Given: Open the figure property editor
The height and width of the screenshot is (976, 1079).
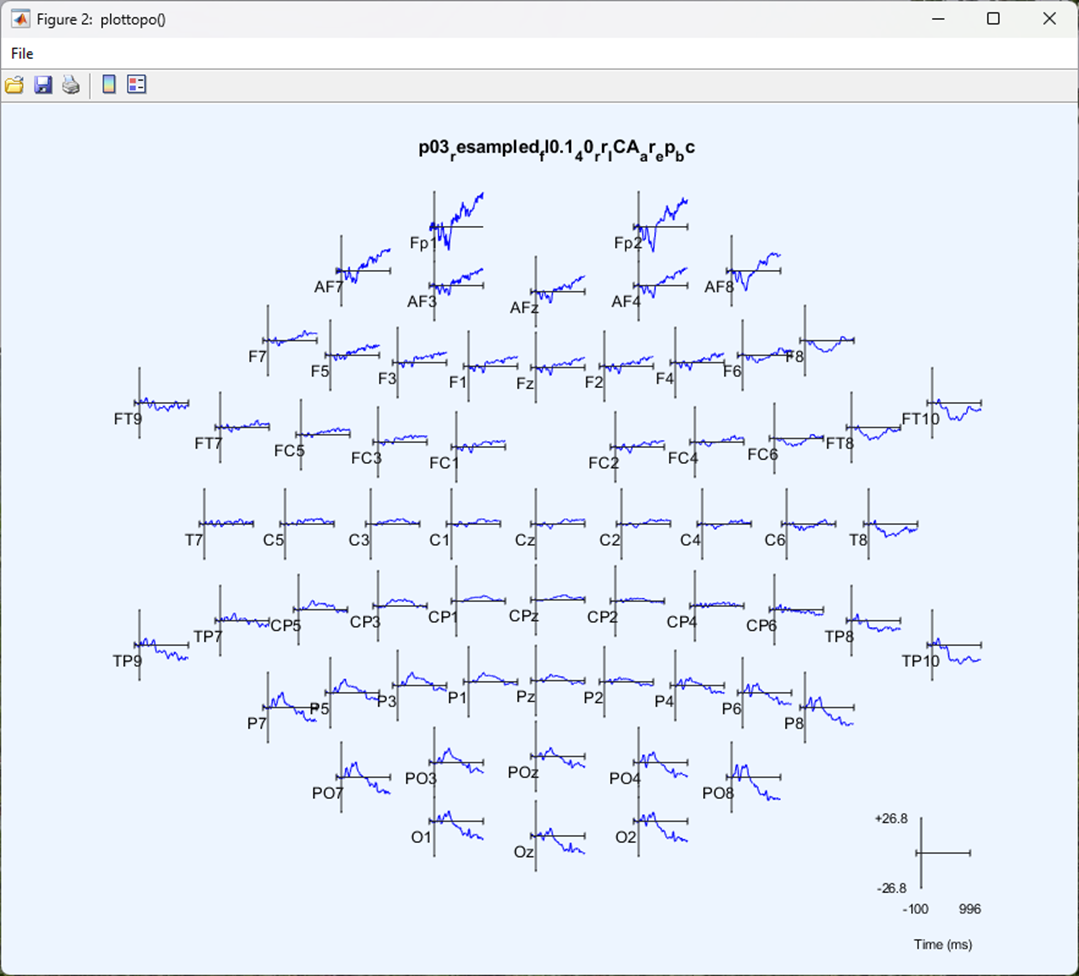Looking at the screenshot, I should pos(136,84).
